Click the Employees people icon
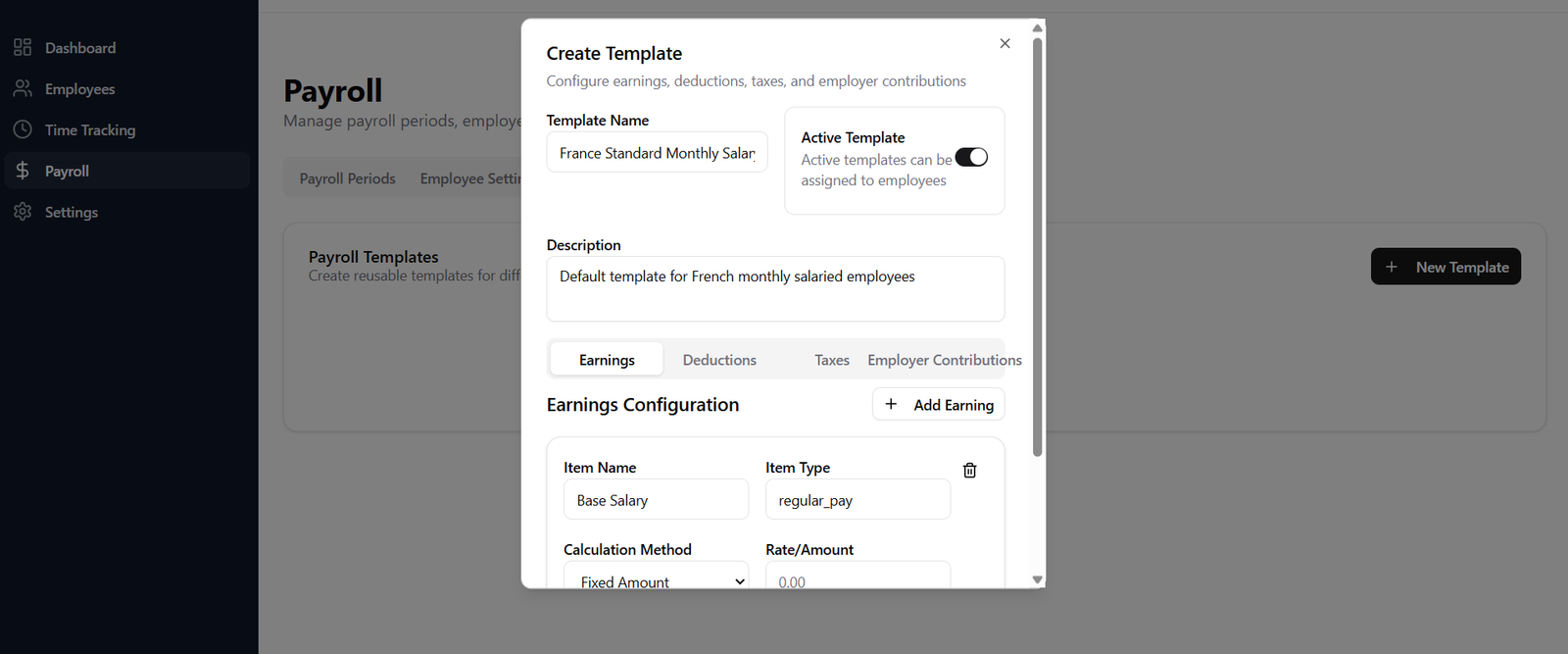 23,88
